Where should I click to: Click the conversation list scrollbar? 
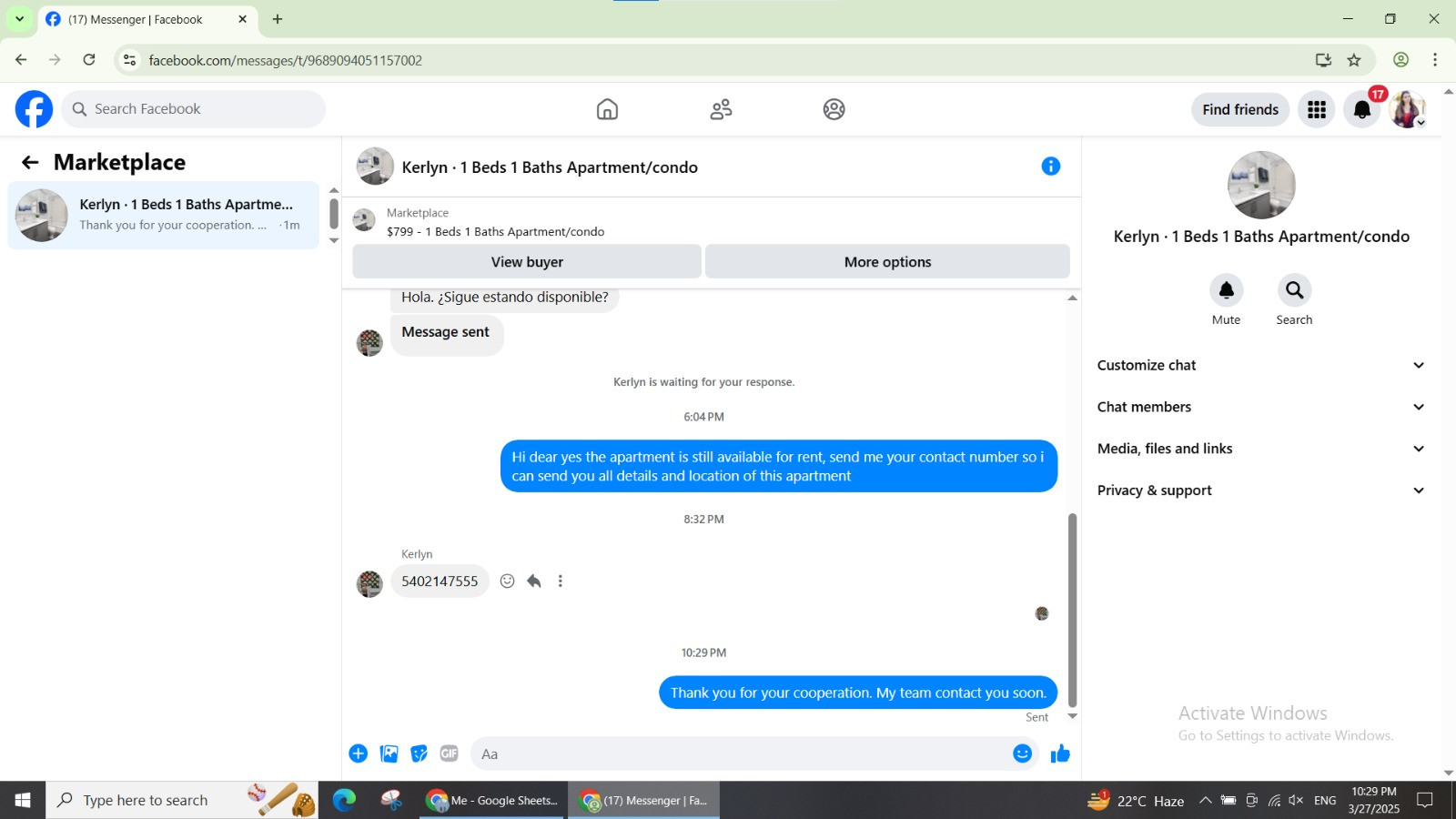click(334, 214)
